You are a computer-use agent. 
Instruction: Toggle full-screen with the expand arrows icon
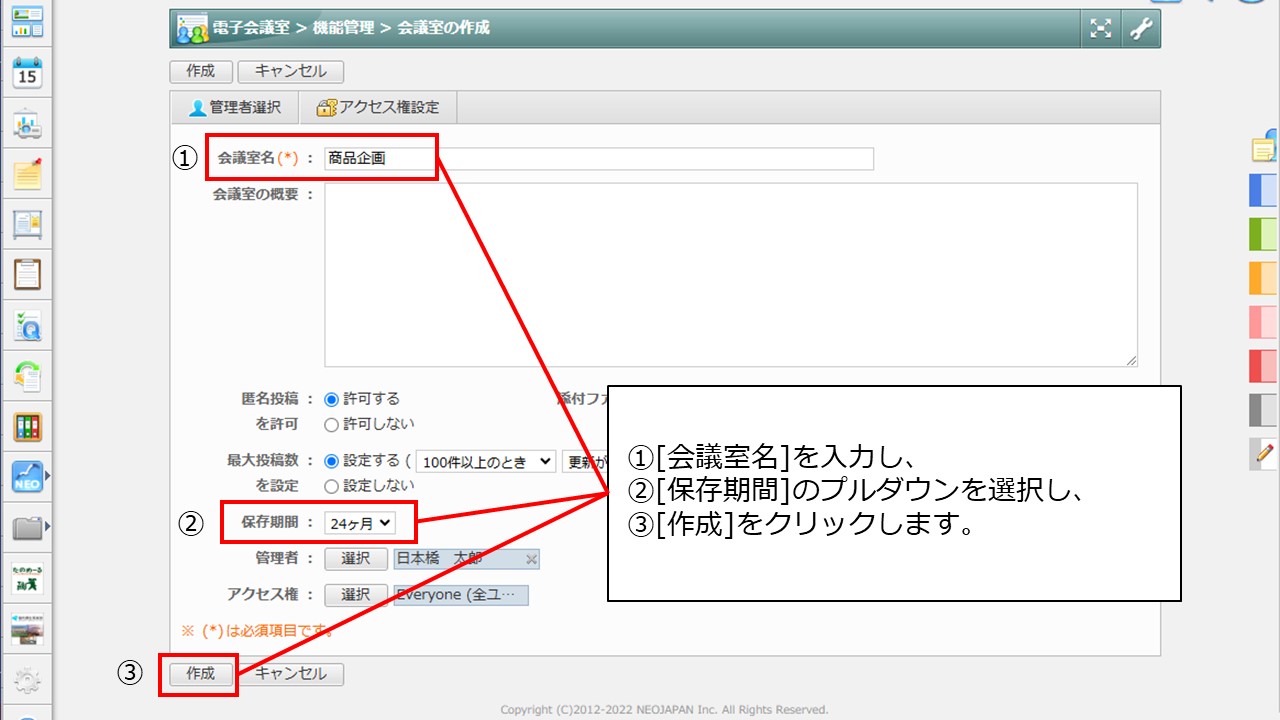(1101, 29)
